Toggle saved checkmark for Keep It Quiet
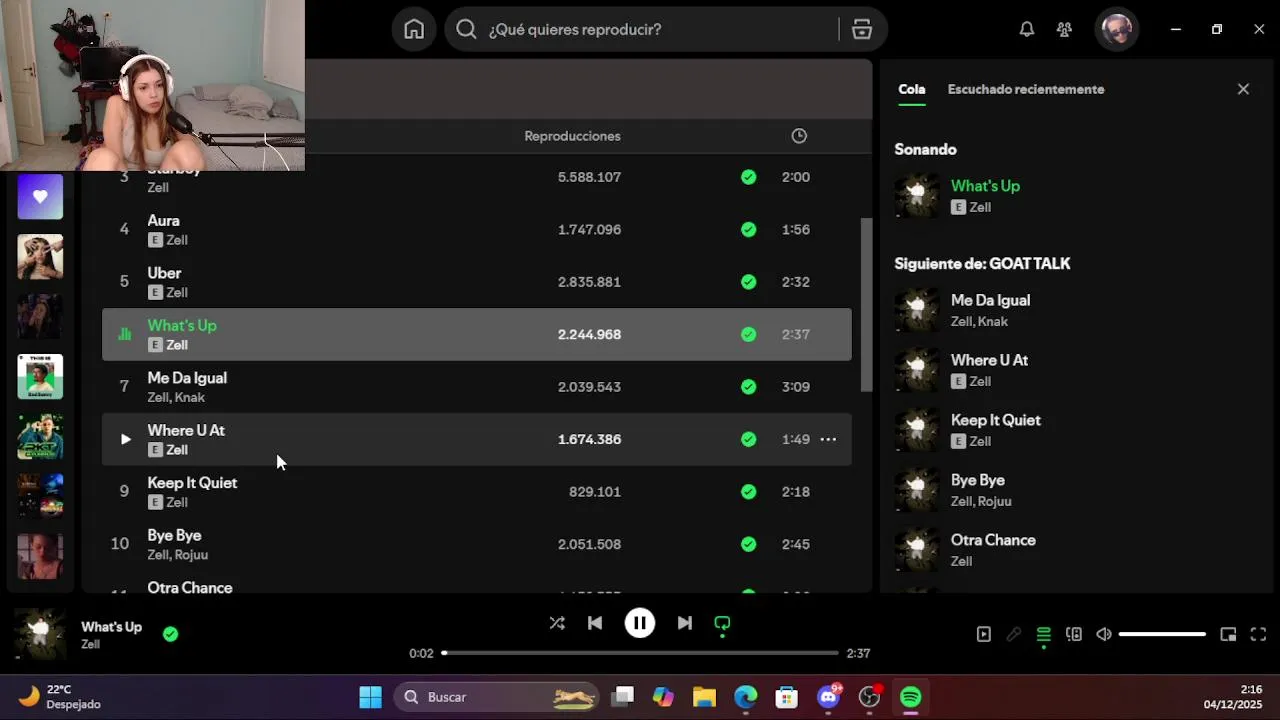Viewport: 1280px width, 720px height. 748,492
